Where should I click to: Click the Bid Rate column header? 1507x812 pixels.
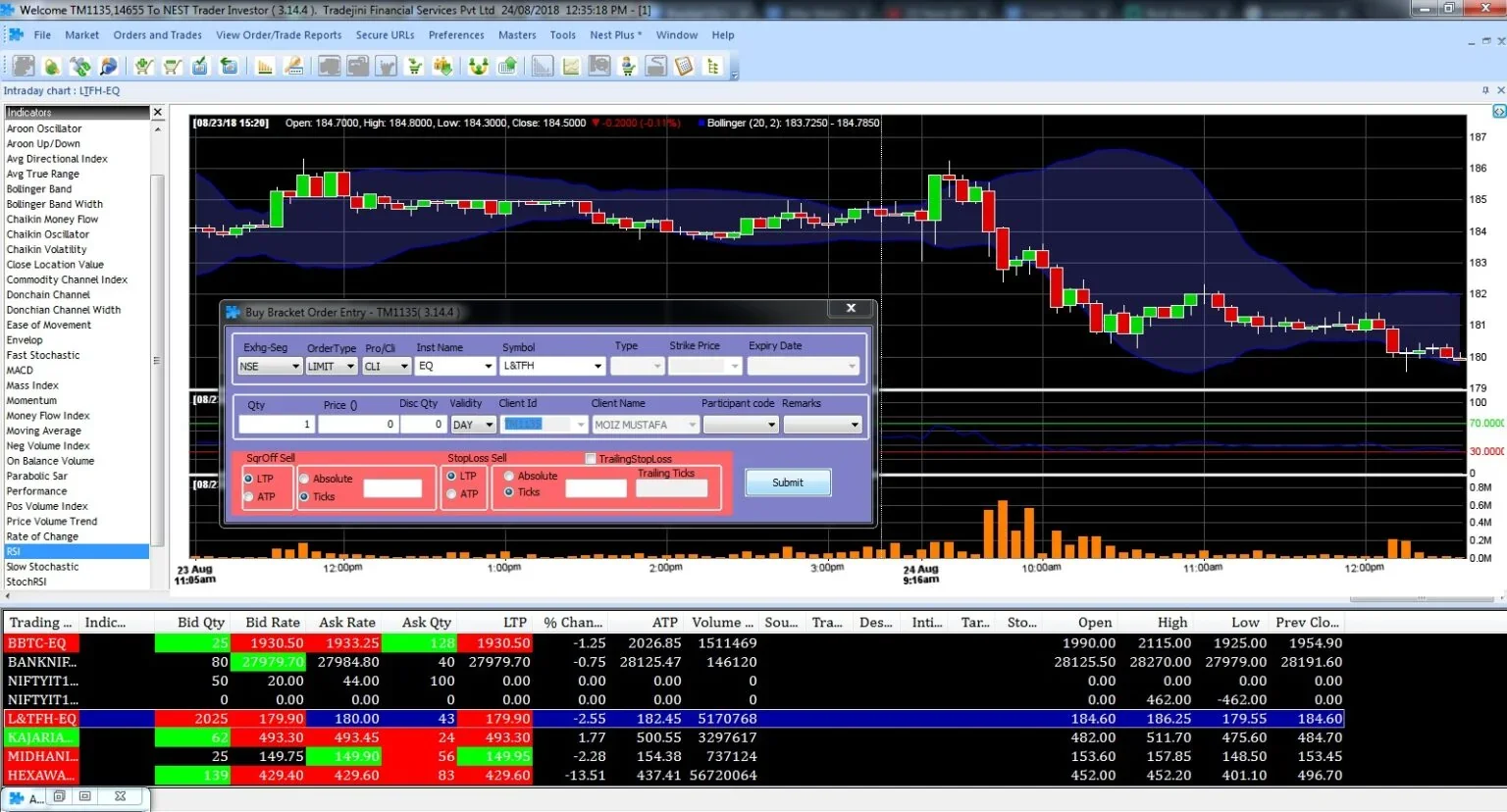(x=269, y=622)
